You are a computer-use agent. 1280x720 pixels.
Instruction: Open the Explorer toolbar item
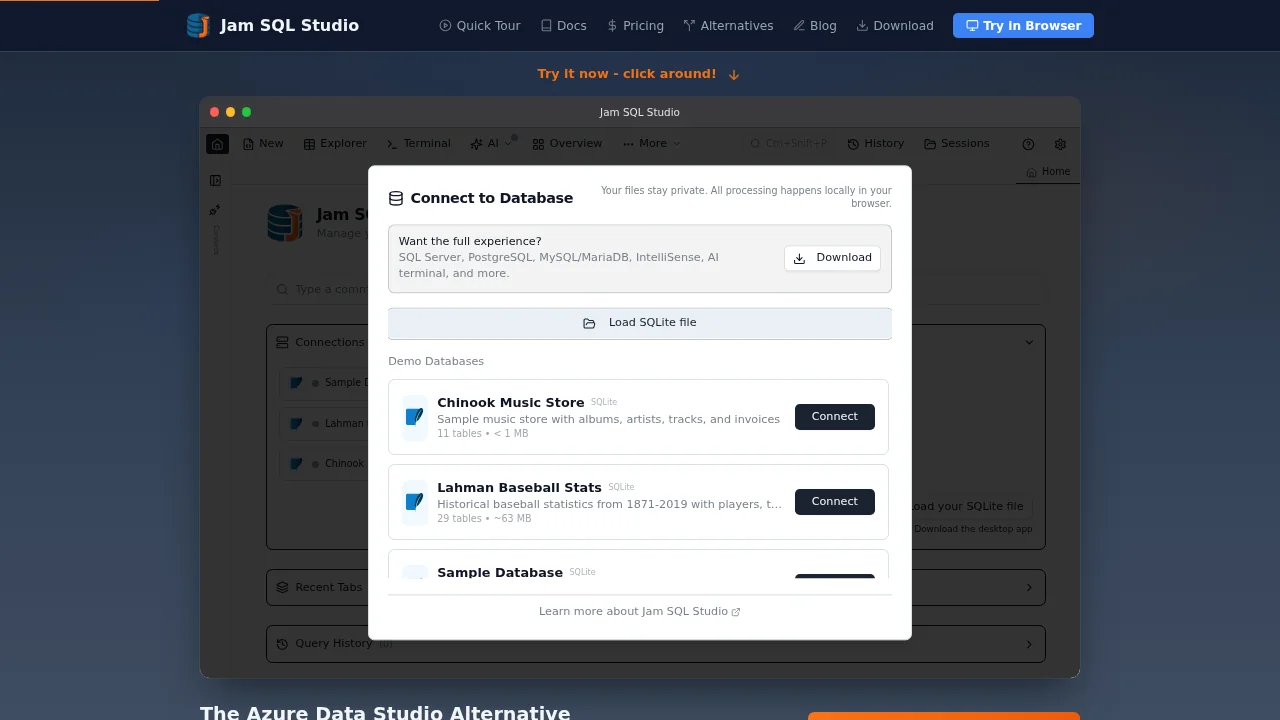click(x=335, y=144)
